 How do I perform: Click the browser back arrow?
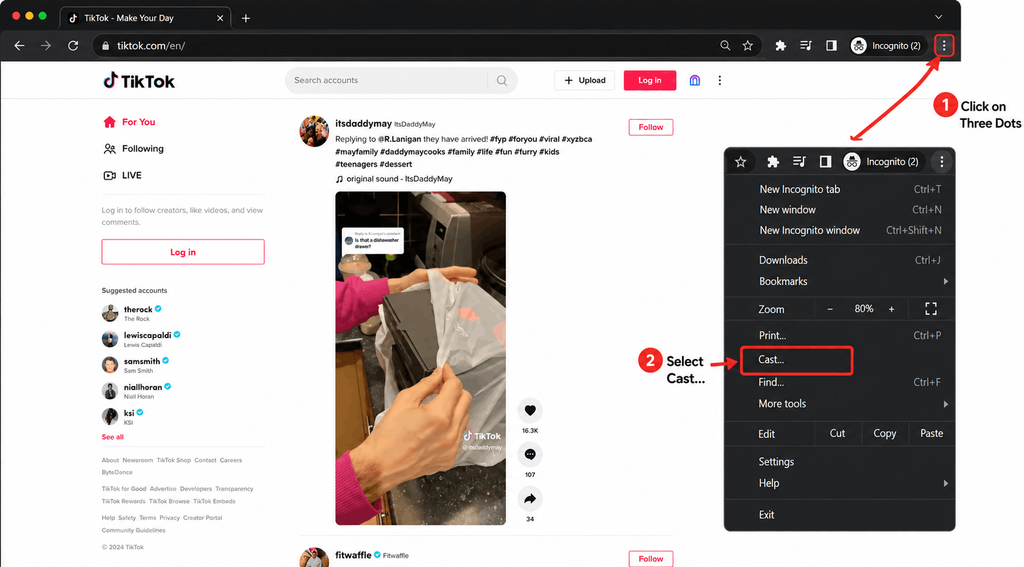20,46
